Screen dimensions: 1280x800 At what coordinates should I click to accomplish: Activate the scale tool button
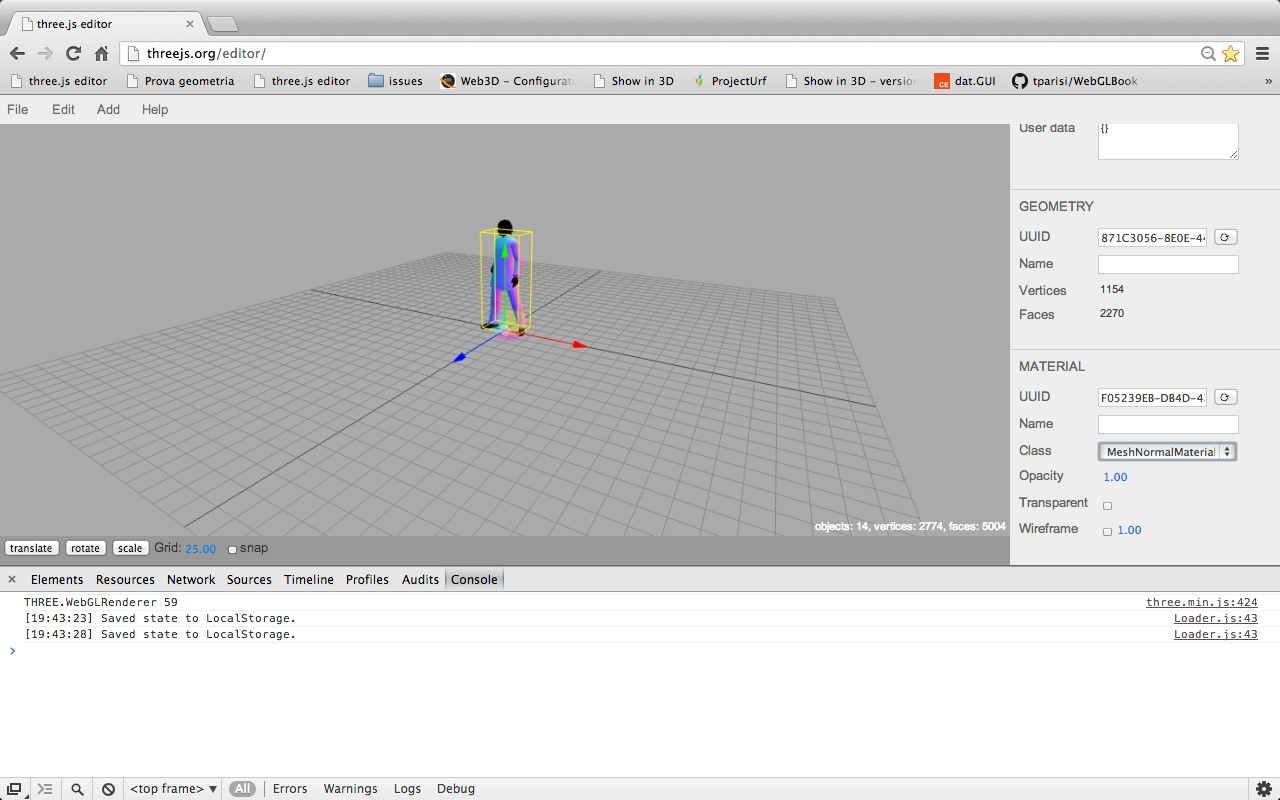pos(130,548)
